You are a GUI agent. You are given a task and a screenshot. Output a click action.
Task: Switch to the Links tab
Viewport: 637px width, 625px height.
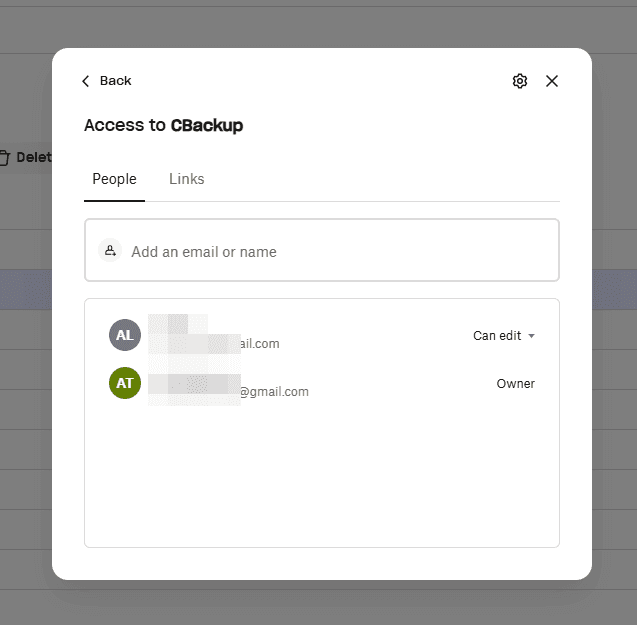tap(186, 179)
